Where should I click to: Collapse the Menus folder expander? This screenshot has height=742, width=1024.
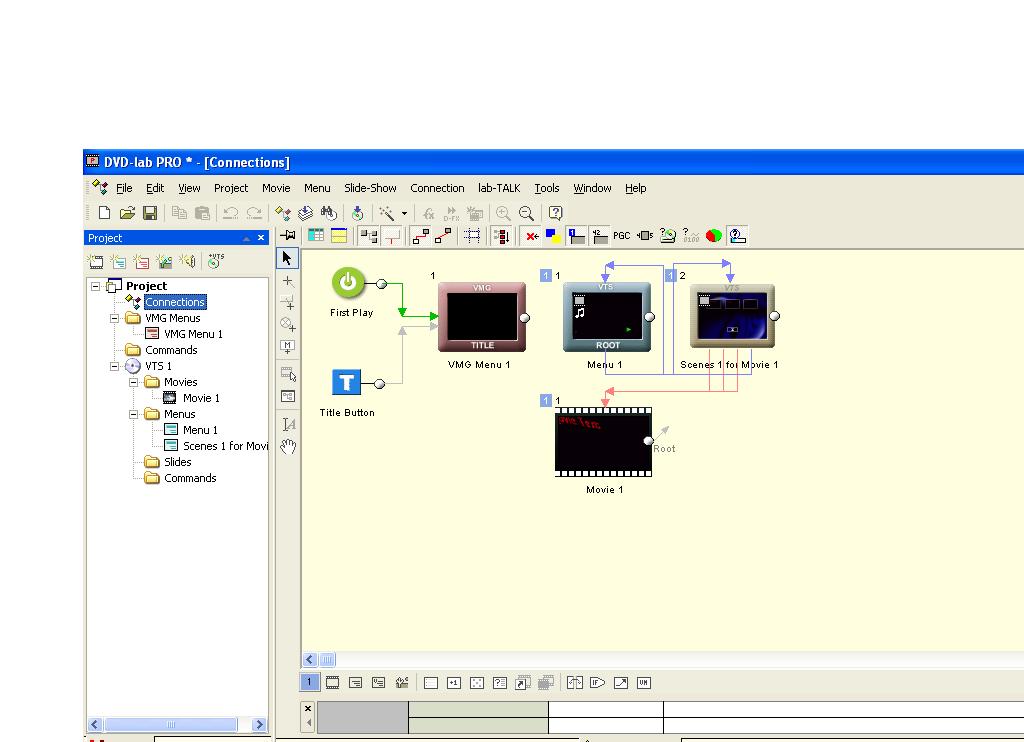[133, 414]
